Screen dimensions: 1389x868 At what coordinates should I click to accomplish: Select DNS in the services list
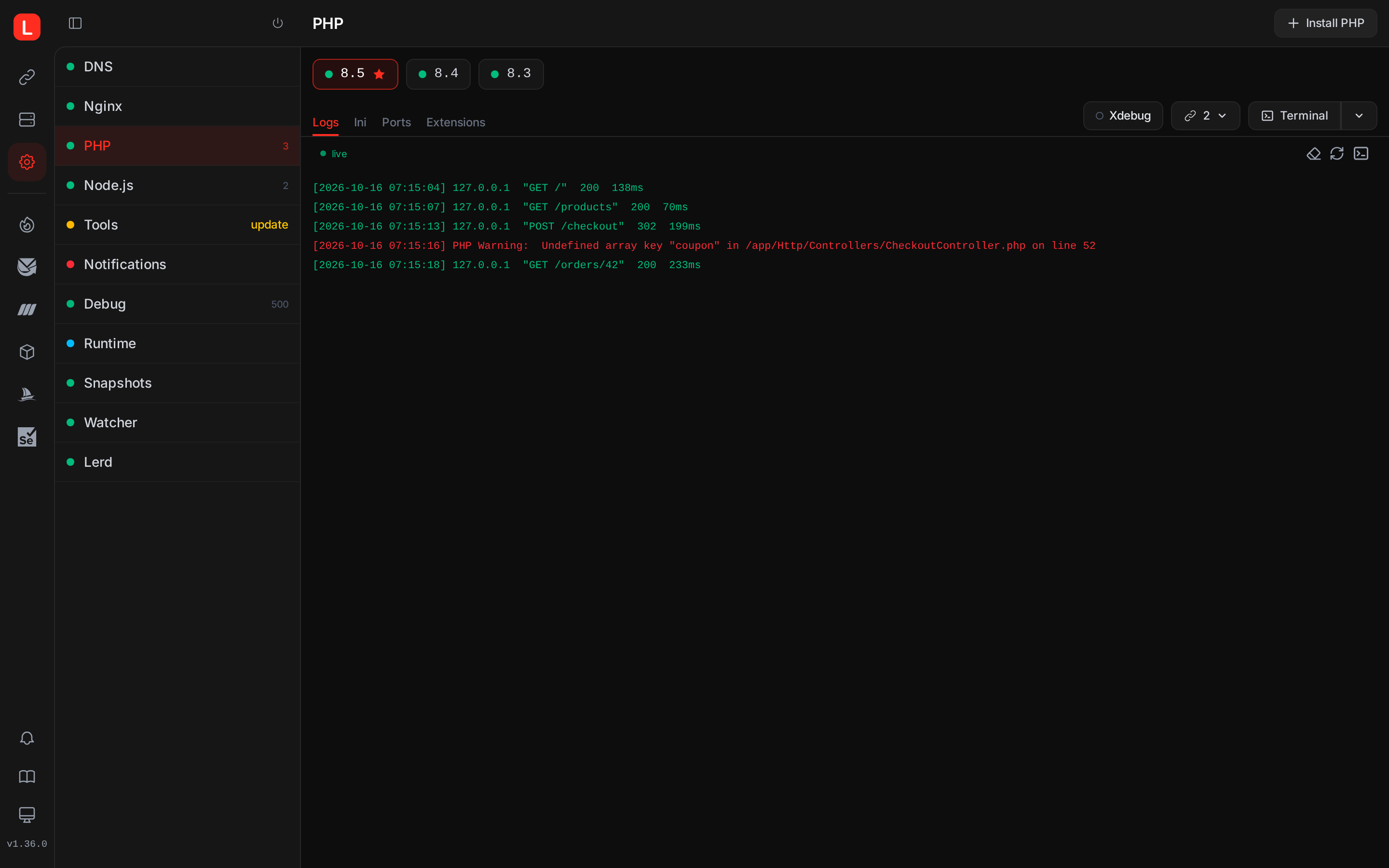click(x=177, y=67)
